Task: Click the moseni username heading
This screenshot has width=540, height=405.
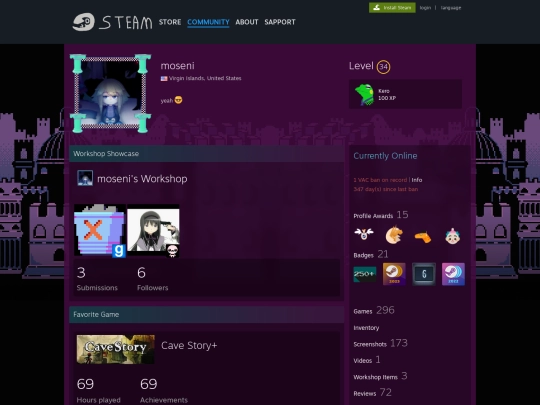Action: pyautogui.click(x=177, y=66)
